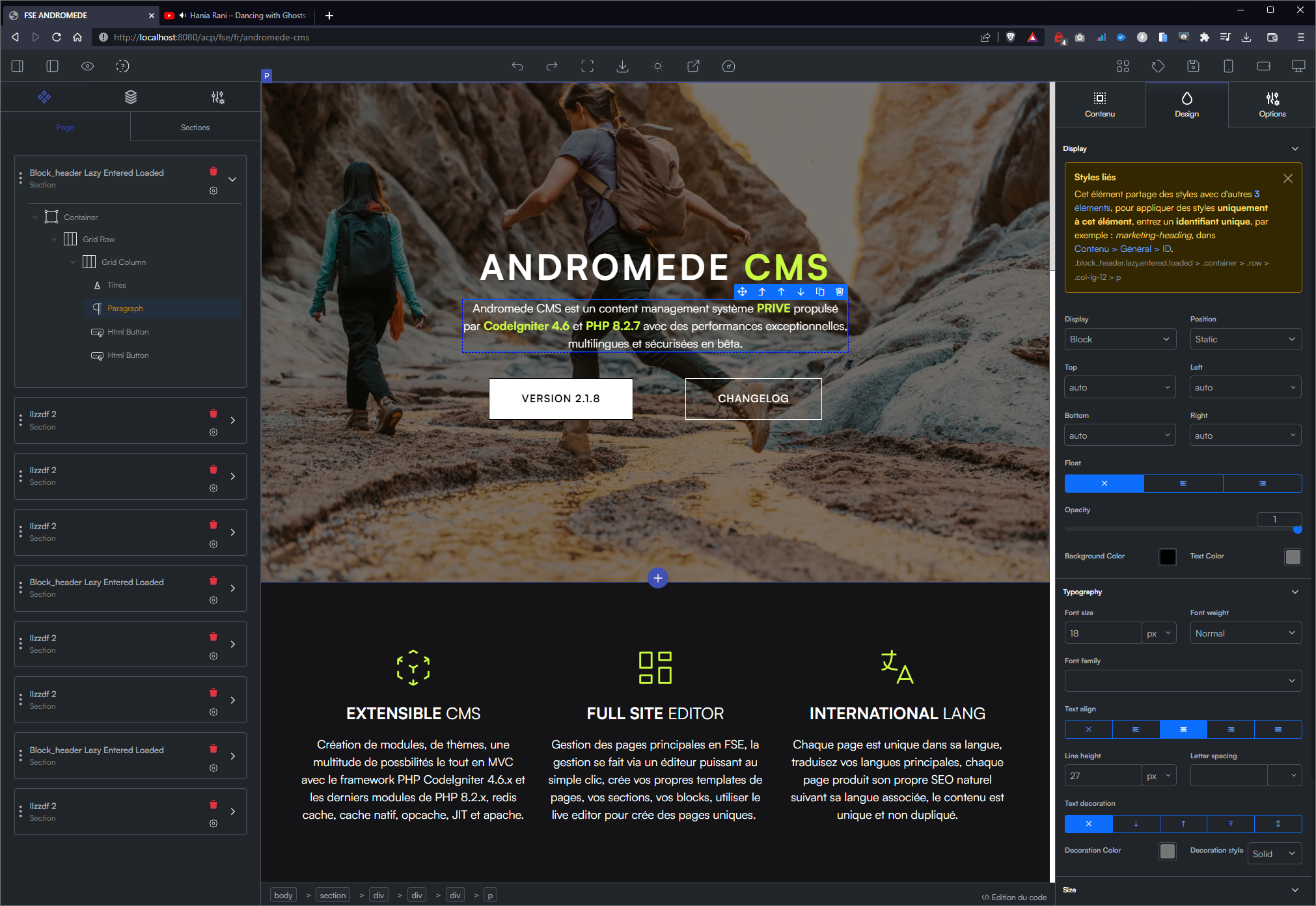
Task: Switch to the Design tab
Action: click(1186, 105)
